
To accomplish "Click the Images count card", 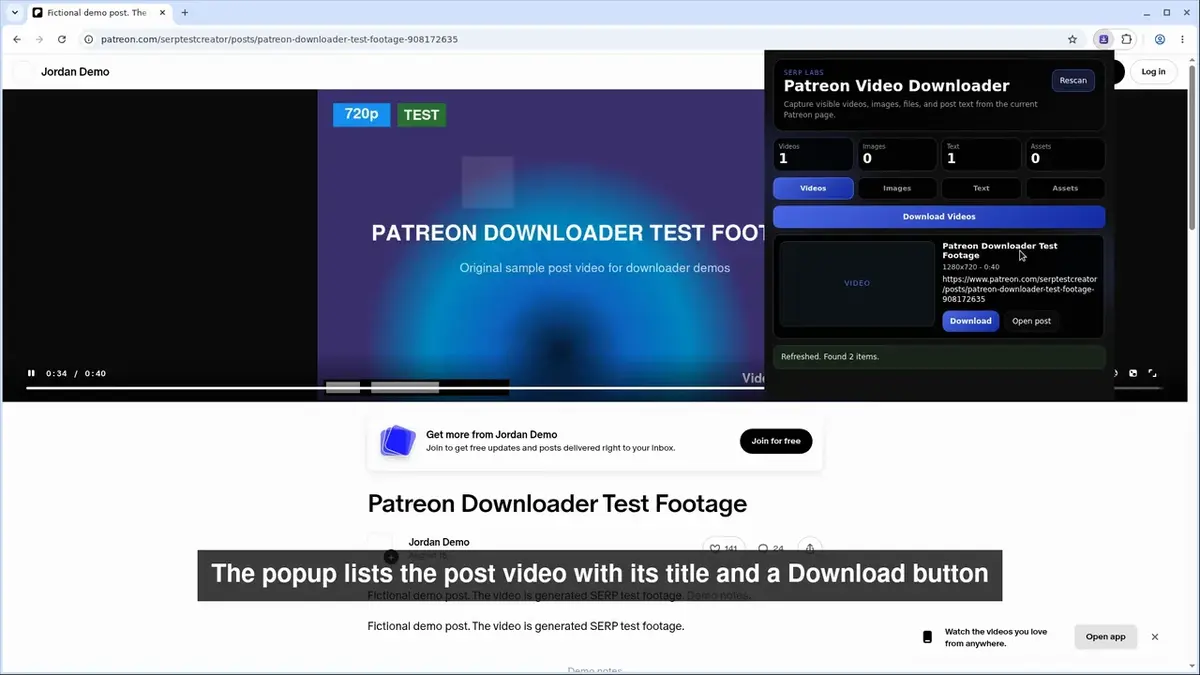I will pyautogui.click(x=897, y=154).
